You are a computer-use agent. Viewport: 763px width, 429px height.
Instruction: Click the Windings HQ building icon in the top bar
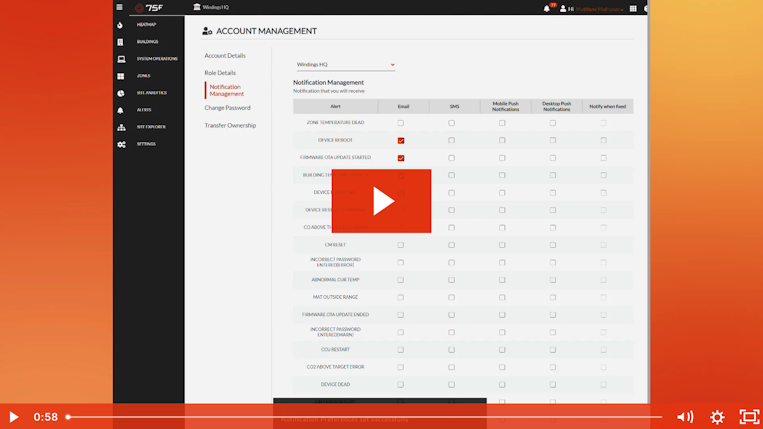click(x=197, y=7)
